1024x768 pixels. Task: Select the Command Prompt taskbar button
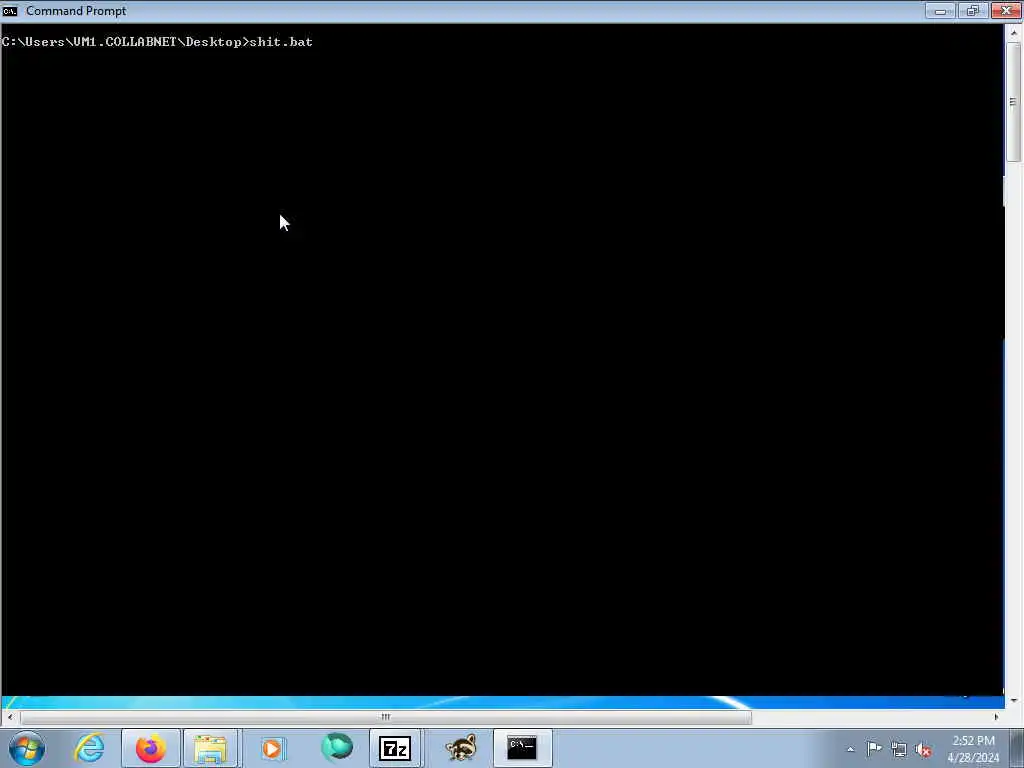[x=522, y=748]
